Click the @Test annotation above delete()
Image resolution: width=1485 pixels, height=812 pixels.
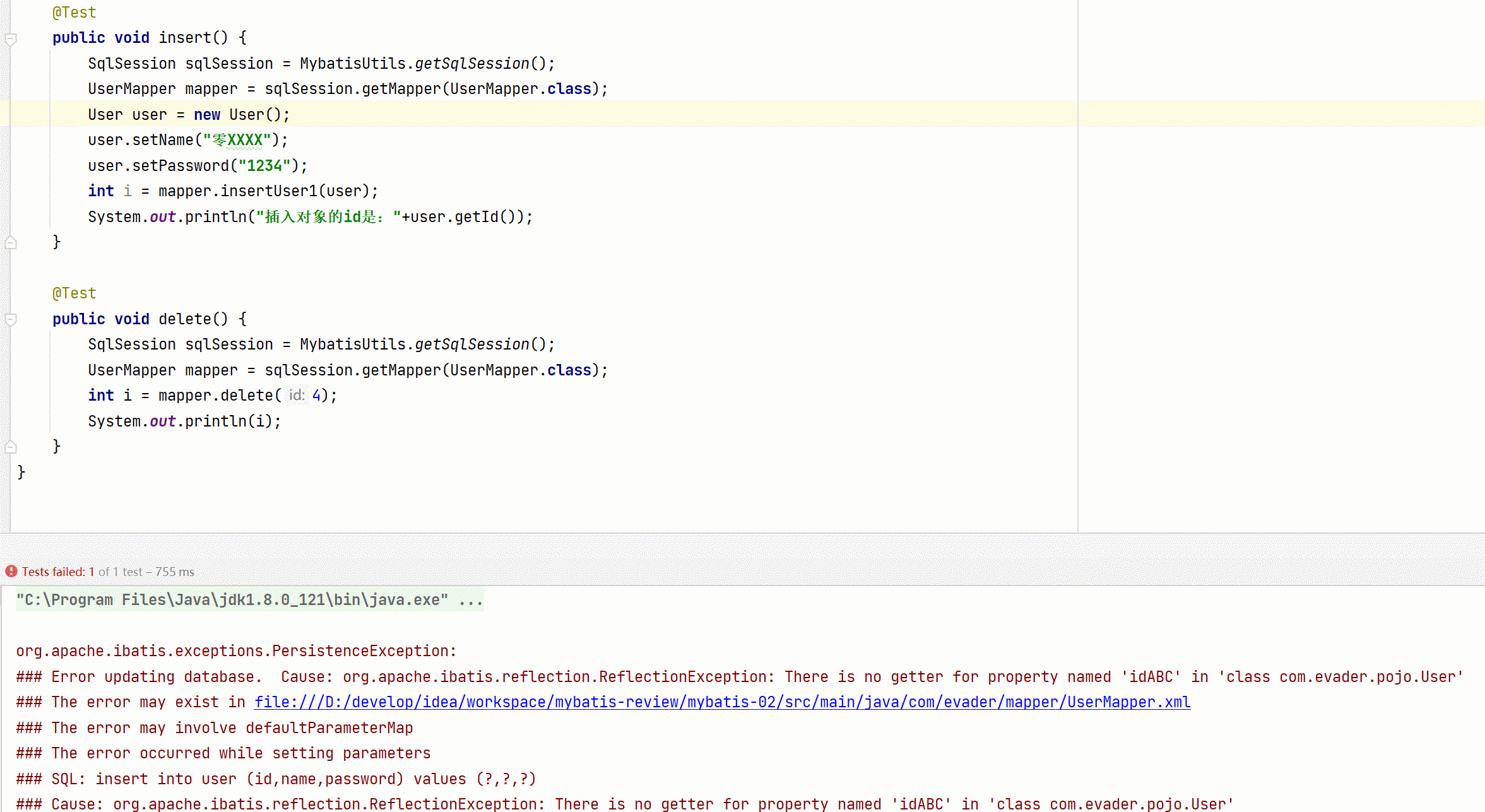74,293
